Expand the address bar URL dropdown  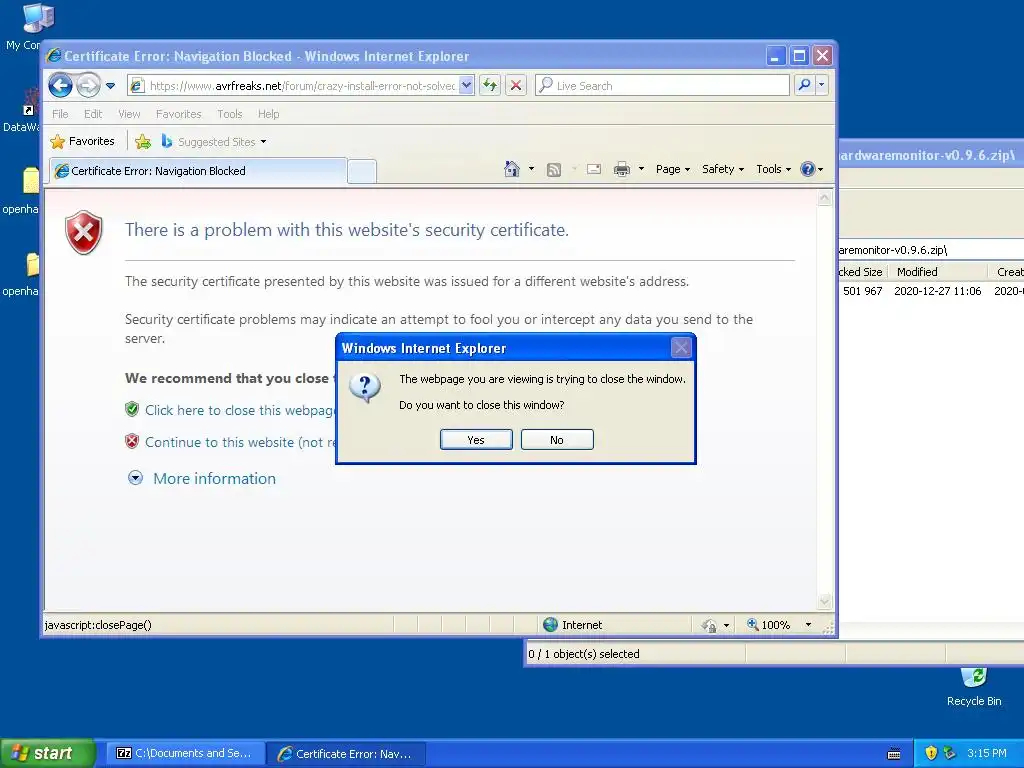point(466,85)
